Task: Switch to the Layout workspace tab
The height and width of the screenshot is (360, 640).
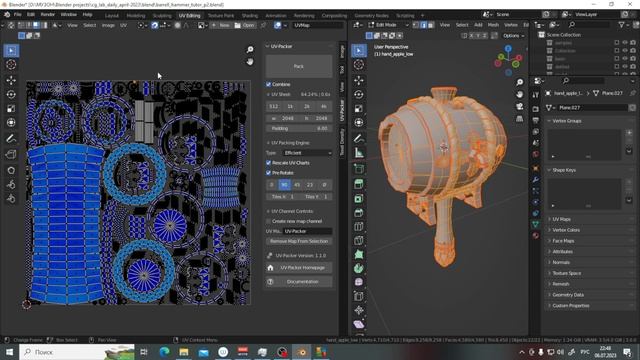Action: coord(111,16)
